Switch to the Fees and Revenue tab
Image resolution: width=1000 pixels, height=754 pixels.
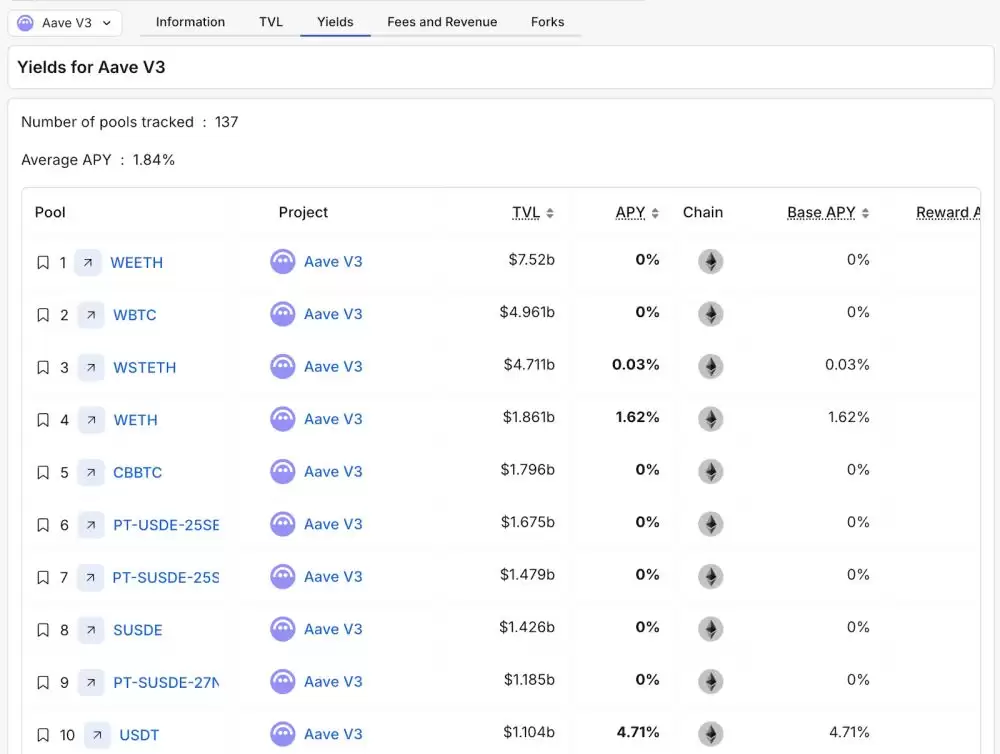[x=442, y=22]
